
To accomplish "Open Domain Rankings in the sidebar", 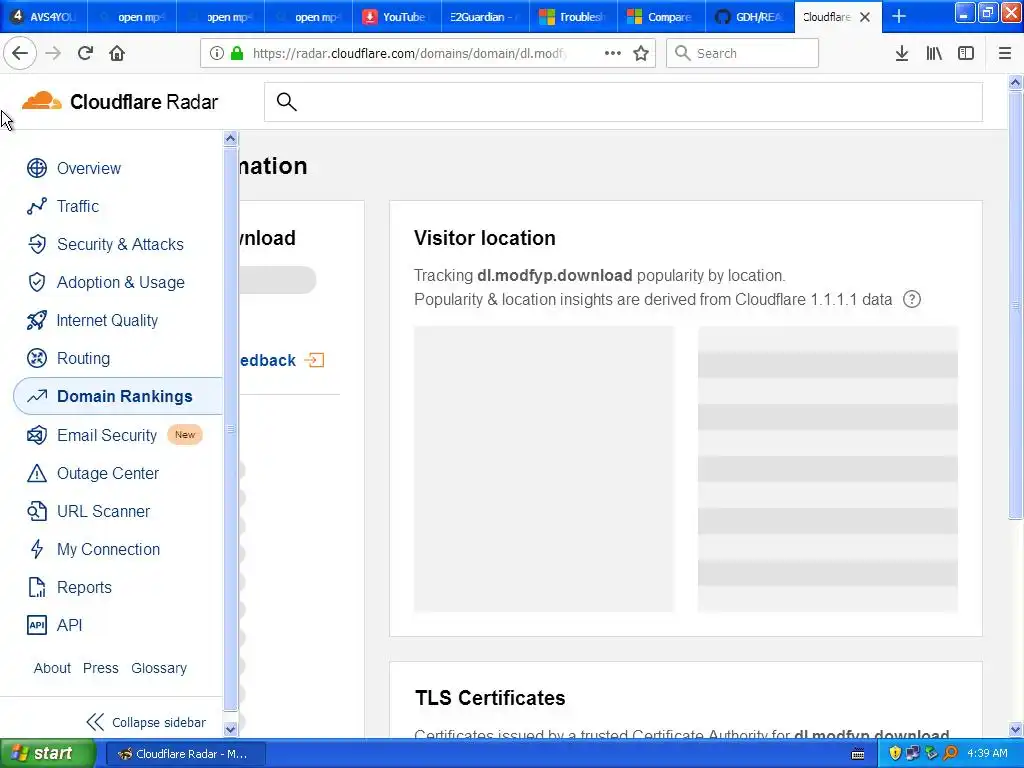I will pyautogui.click(x=118, y=396).
